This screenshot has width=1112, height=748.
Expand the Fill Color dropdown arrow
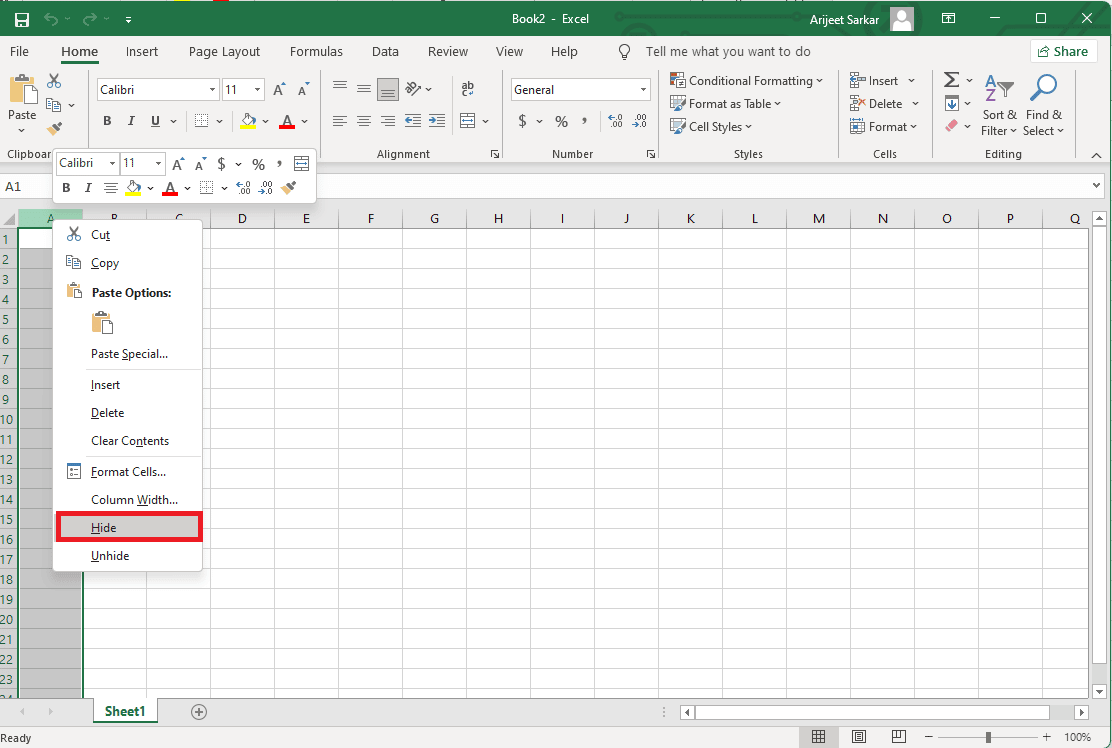[x=265, y=121]
